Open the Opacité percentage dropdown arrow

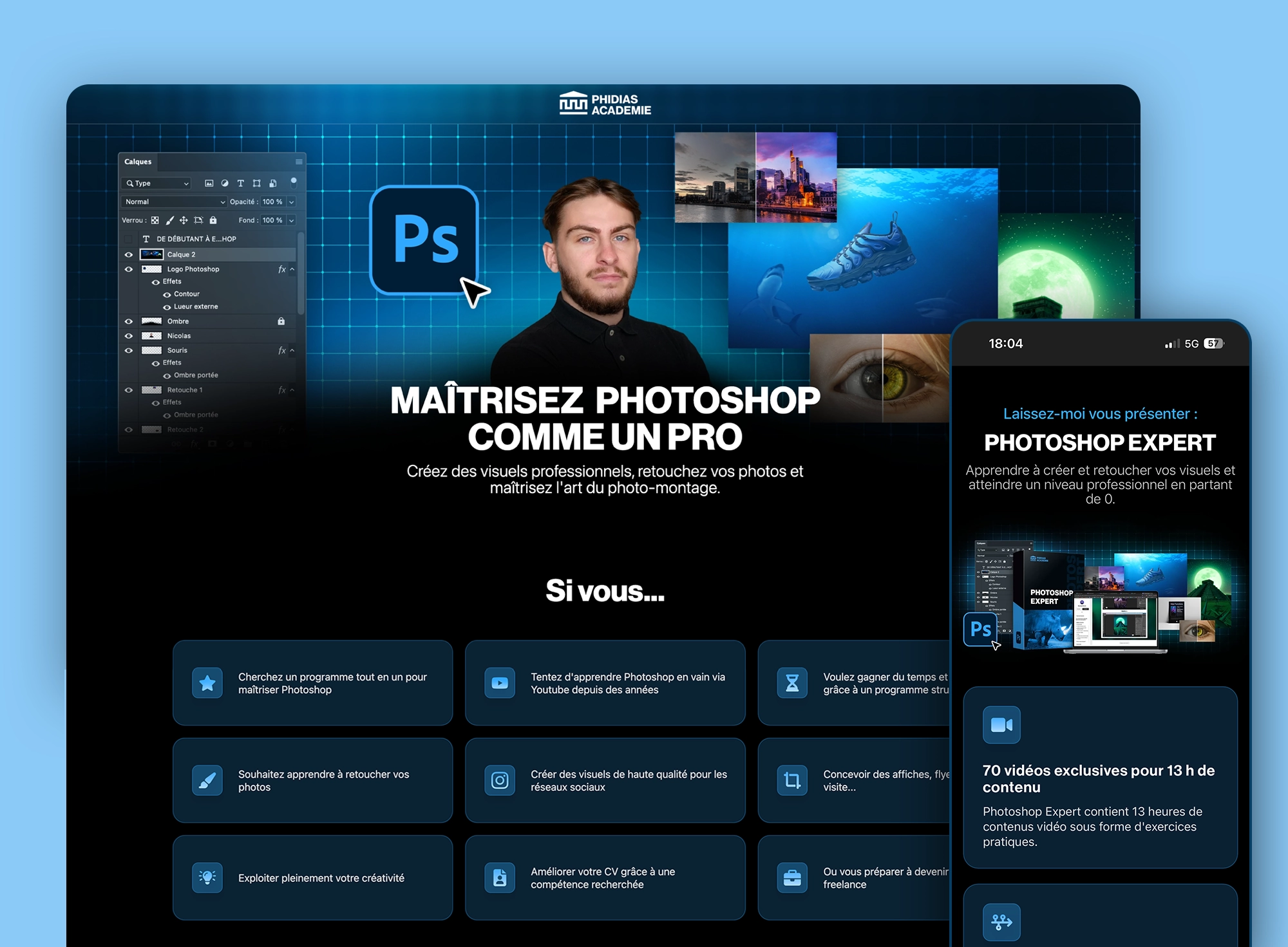pos(292,202)
